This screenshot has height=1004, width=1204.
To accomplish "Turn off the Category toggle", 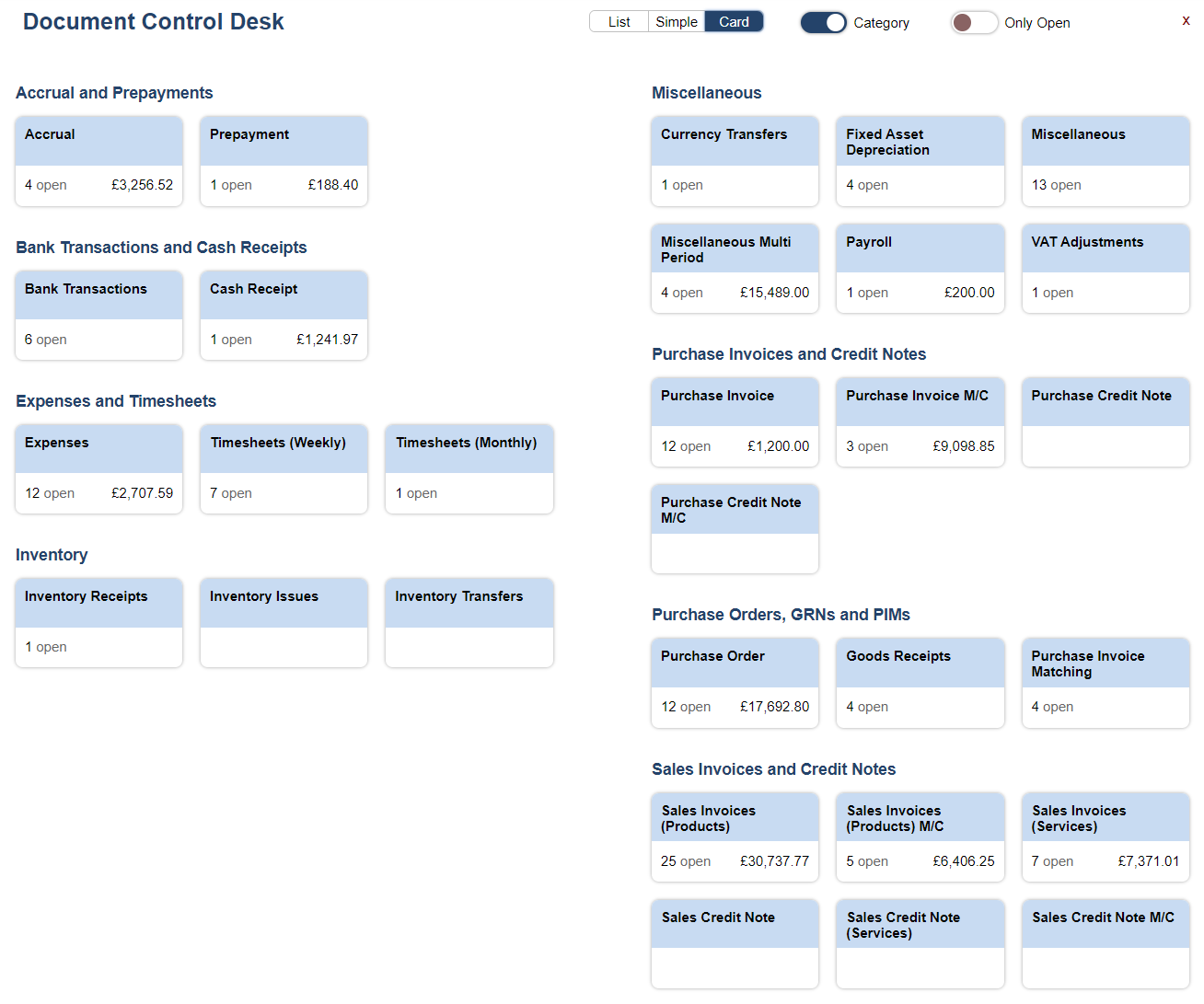I will coord(823,23).
